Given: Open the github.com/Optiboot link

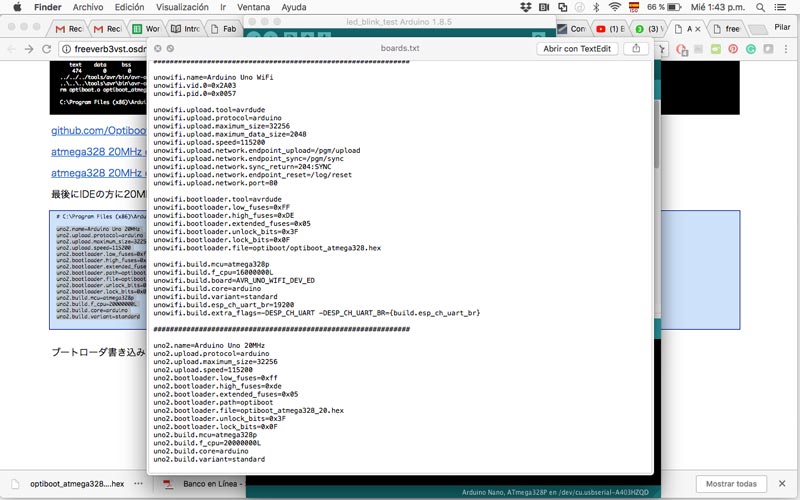Looking at the screenshot, I should point(98,131).
